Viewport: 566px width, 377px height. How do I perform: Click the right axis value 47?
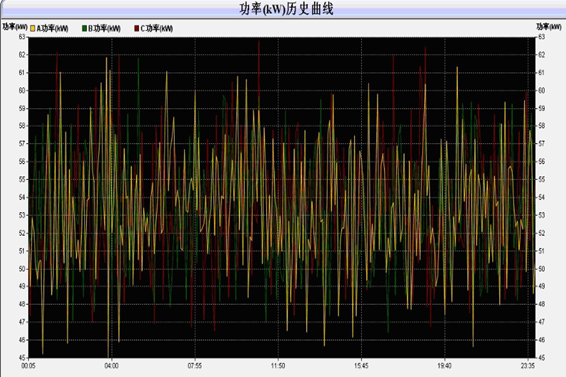(x=541, y=322)
